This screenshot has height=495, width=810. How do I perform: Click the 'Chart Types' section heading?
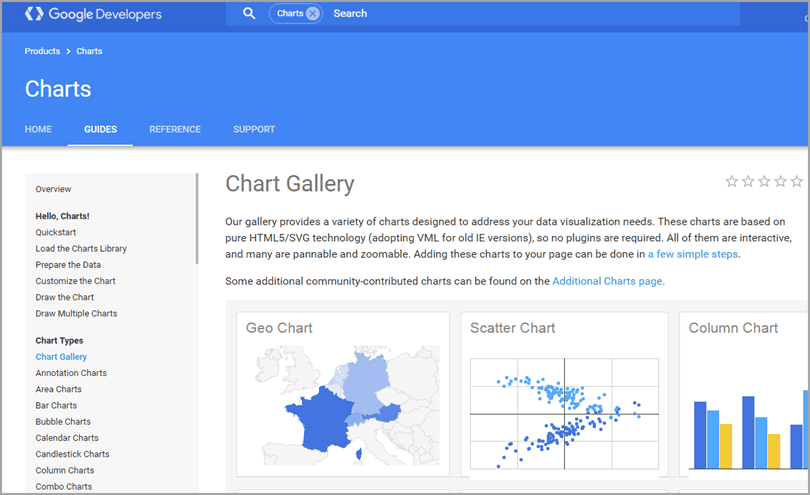point(59,341)
